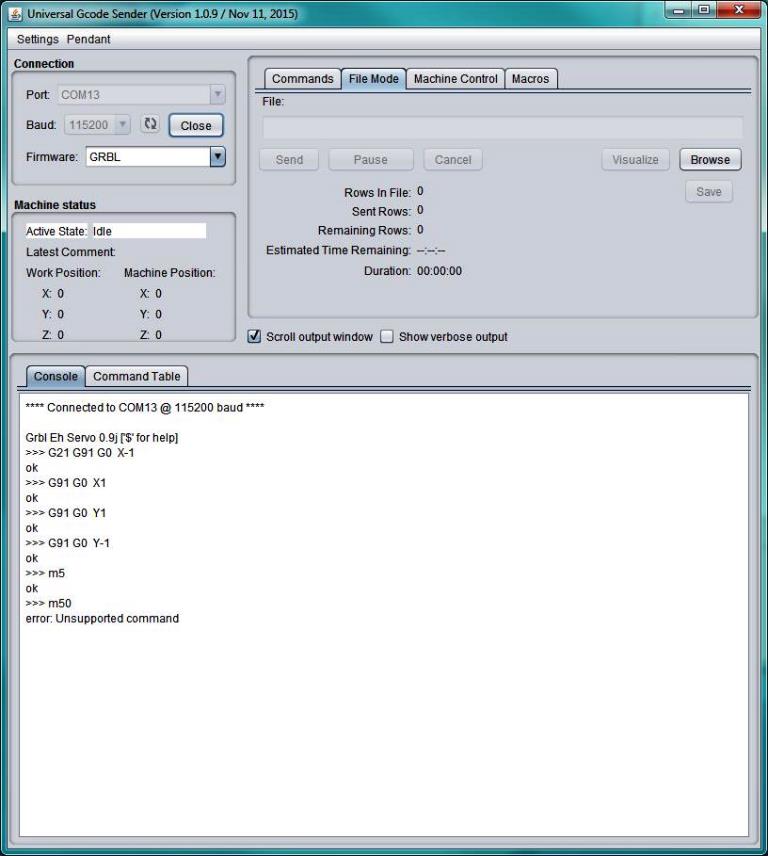Open the Settings menu
768x856 pixels.
click(x=38, y=39)
